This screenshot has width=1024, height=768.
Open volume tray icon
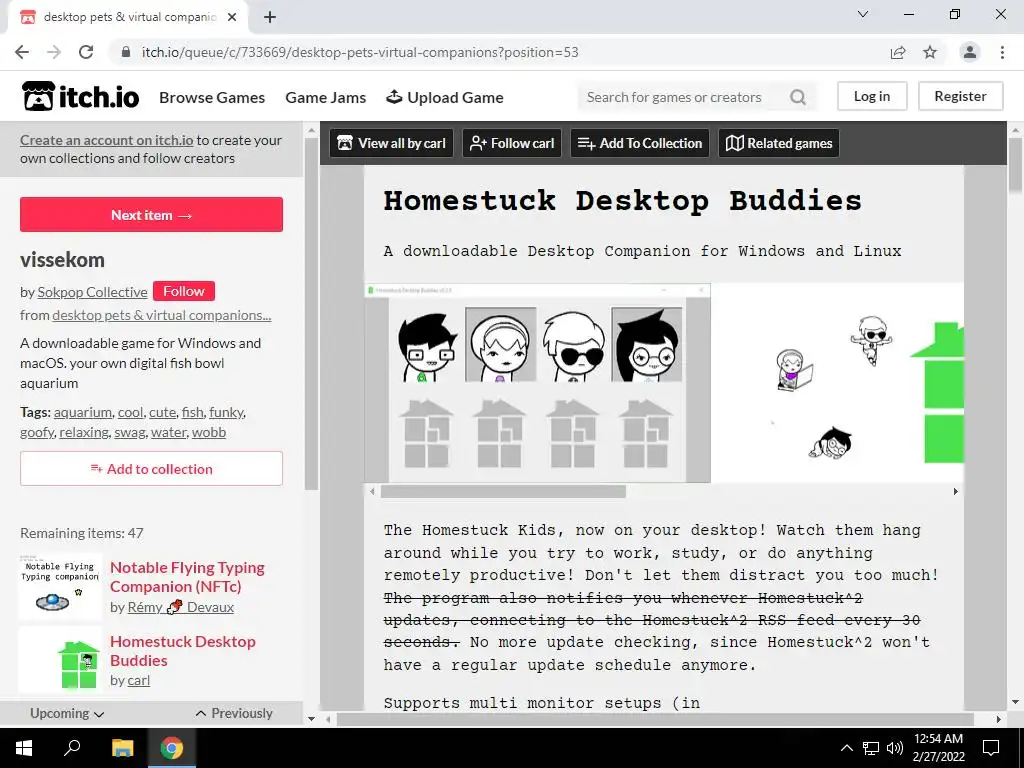point(895,748)
